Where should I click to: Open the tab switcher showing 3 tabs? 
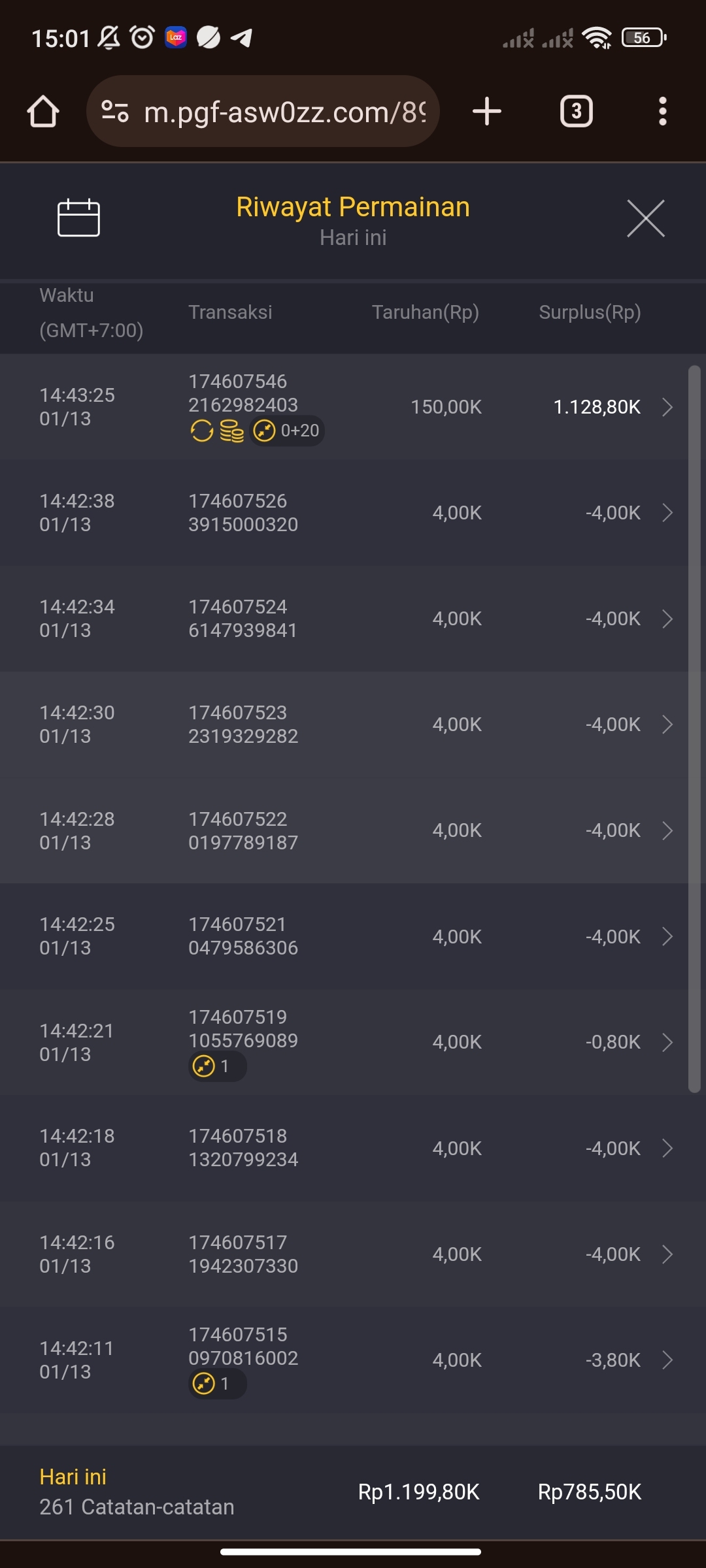click(x=576, y=112)
